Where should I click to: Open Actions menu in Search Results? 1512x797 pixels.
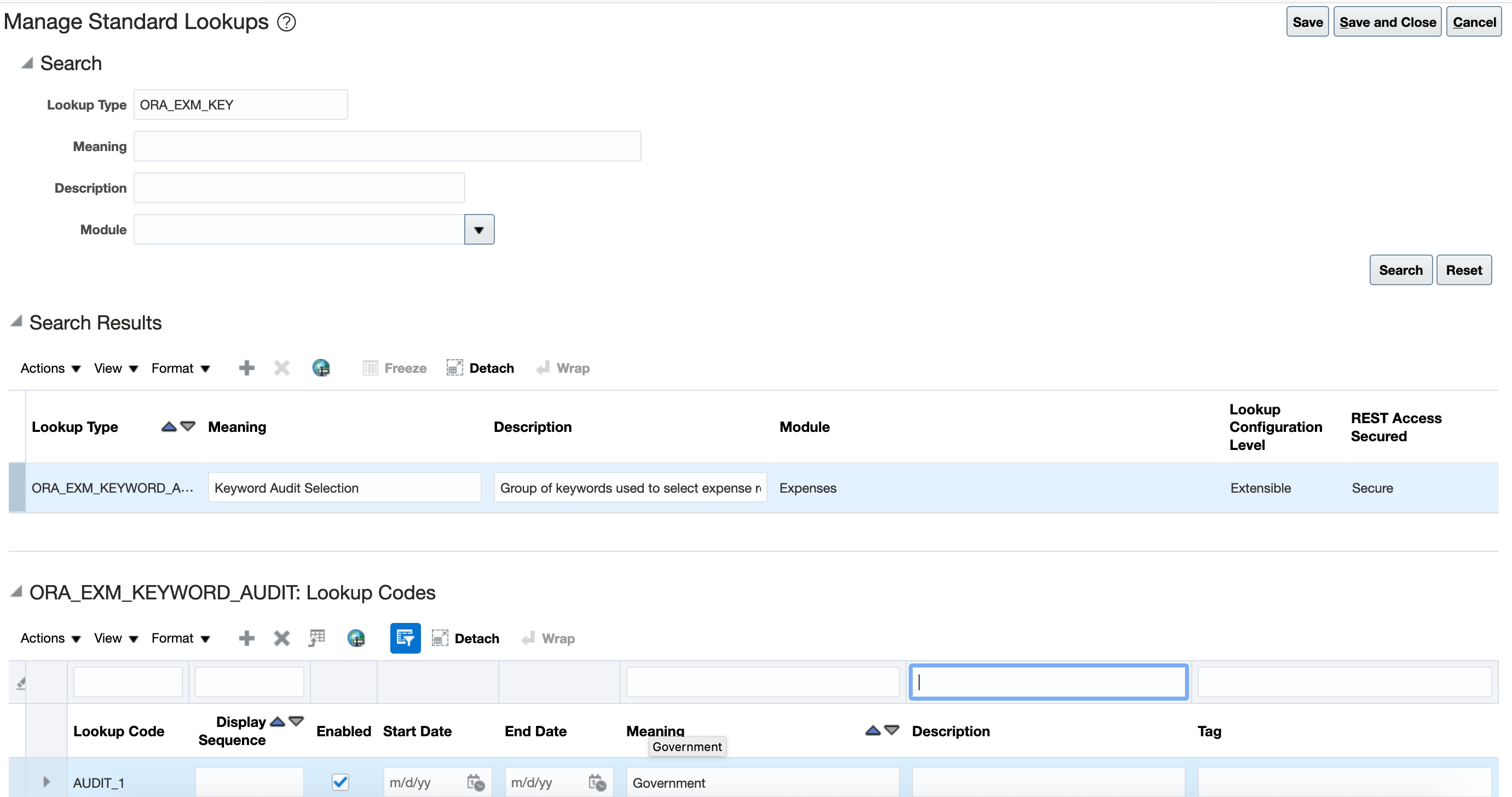coord(50,368)
